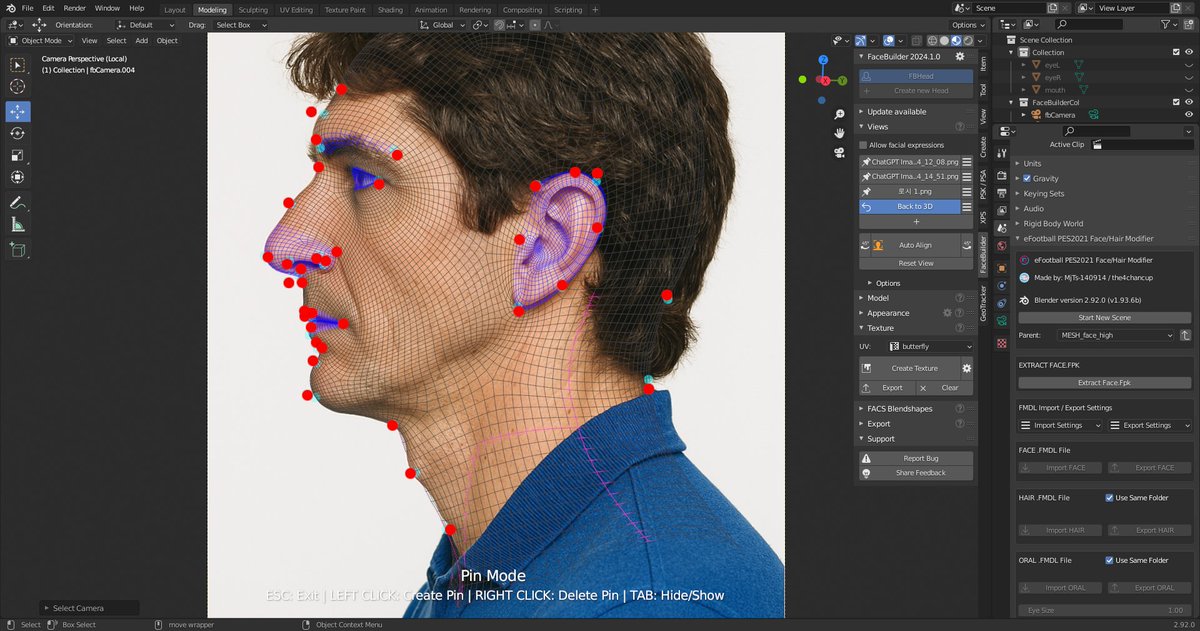Click the Start New Scene button

(1104, 318)
